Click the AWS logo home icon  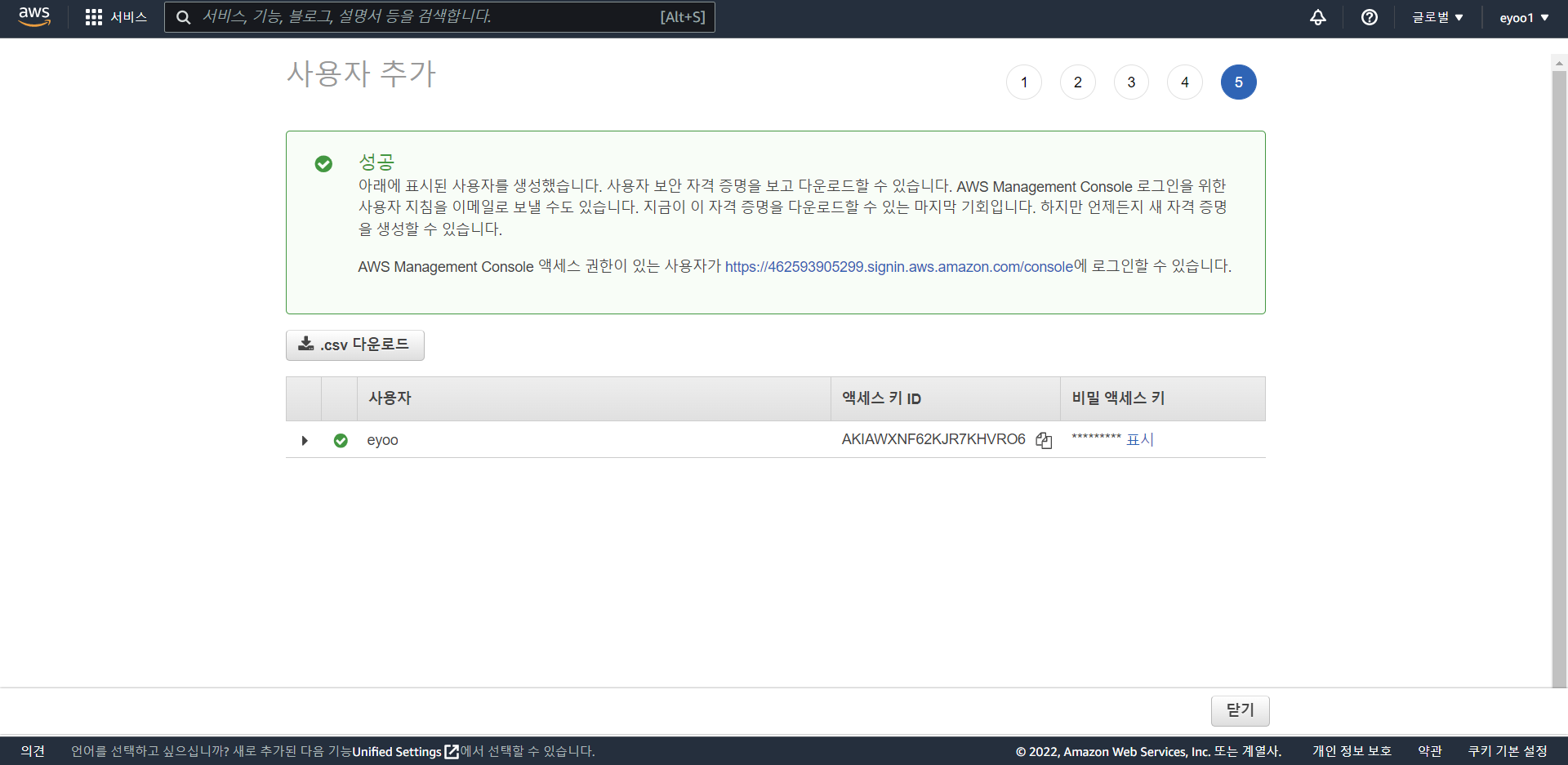(34, 16)
